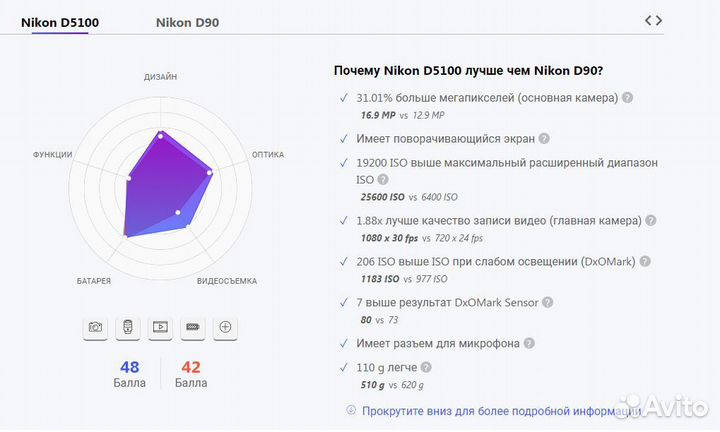Click the radar chart point on ОПТИКА axis
The width and height of the screenshot is (720, 432).
point(209,173)
